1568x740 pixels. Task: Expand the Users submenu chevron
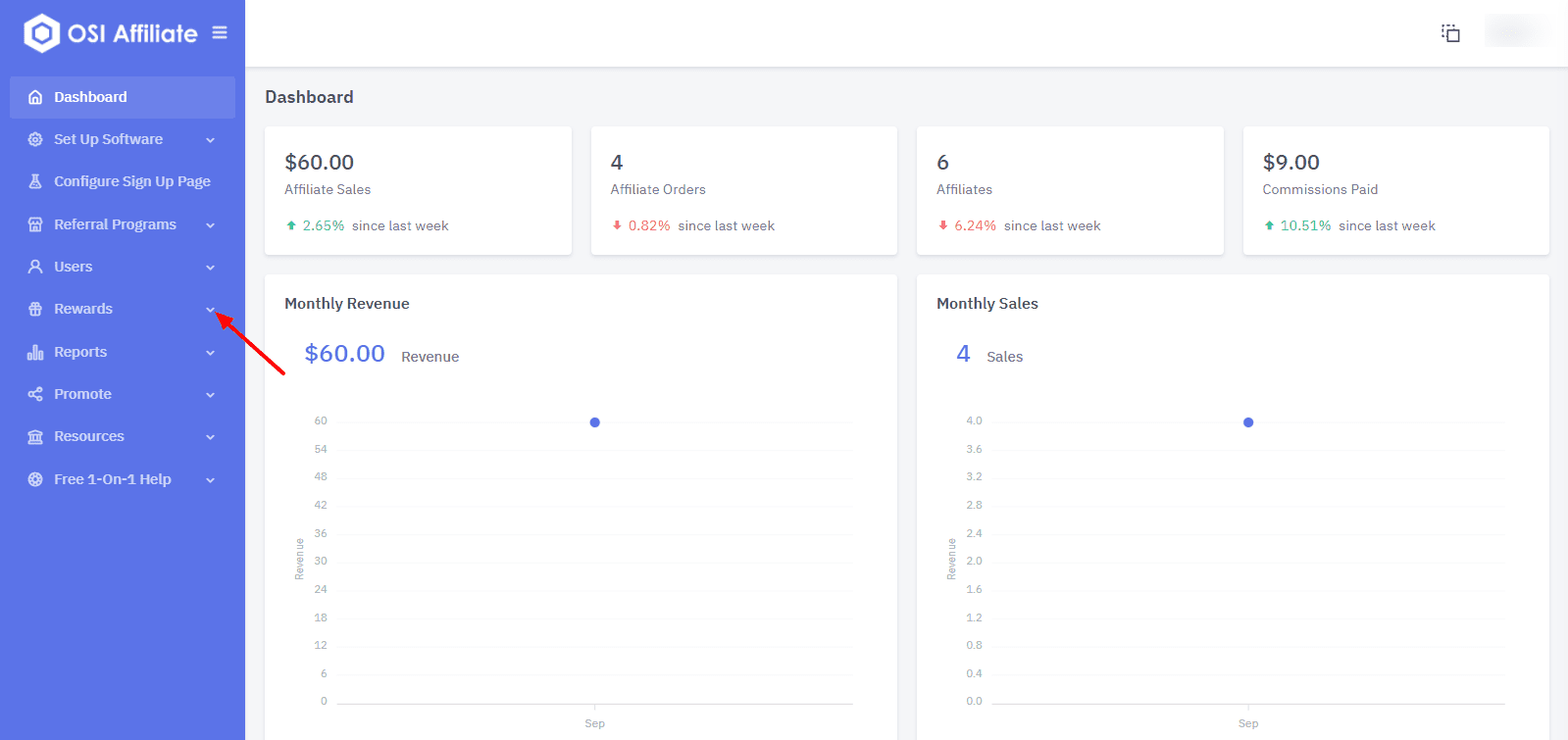210,268
